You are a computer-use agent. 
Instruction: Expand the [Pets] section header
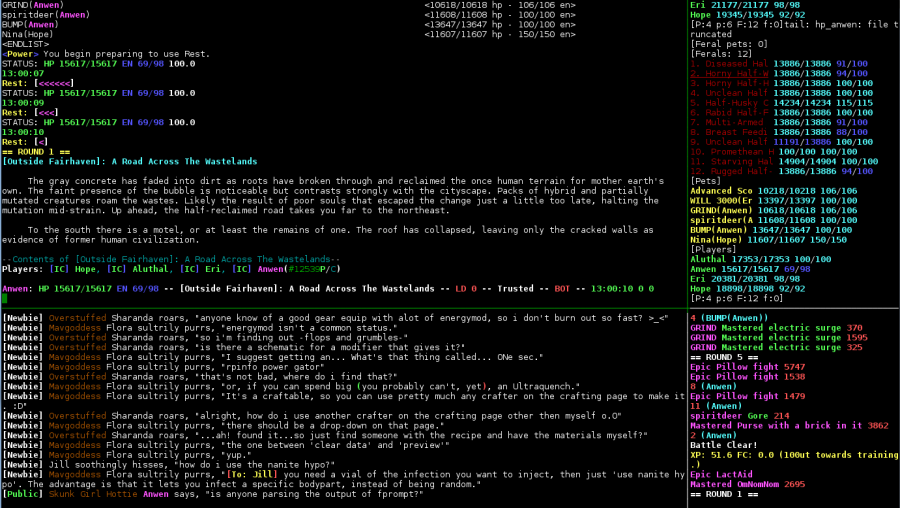tap(708, 180)
